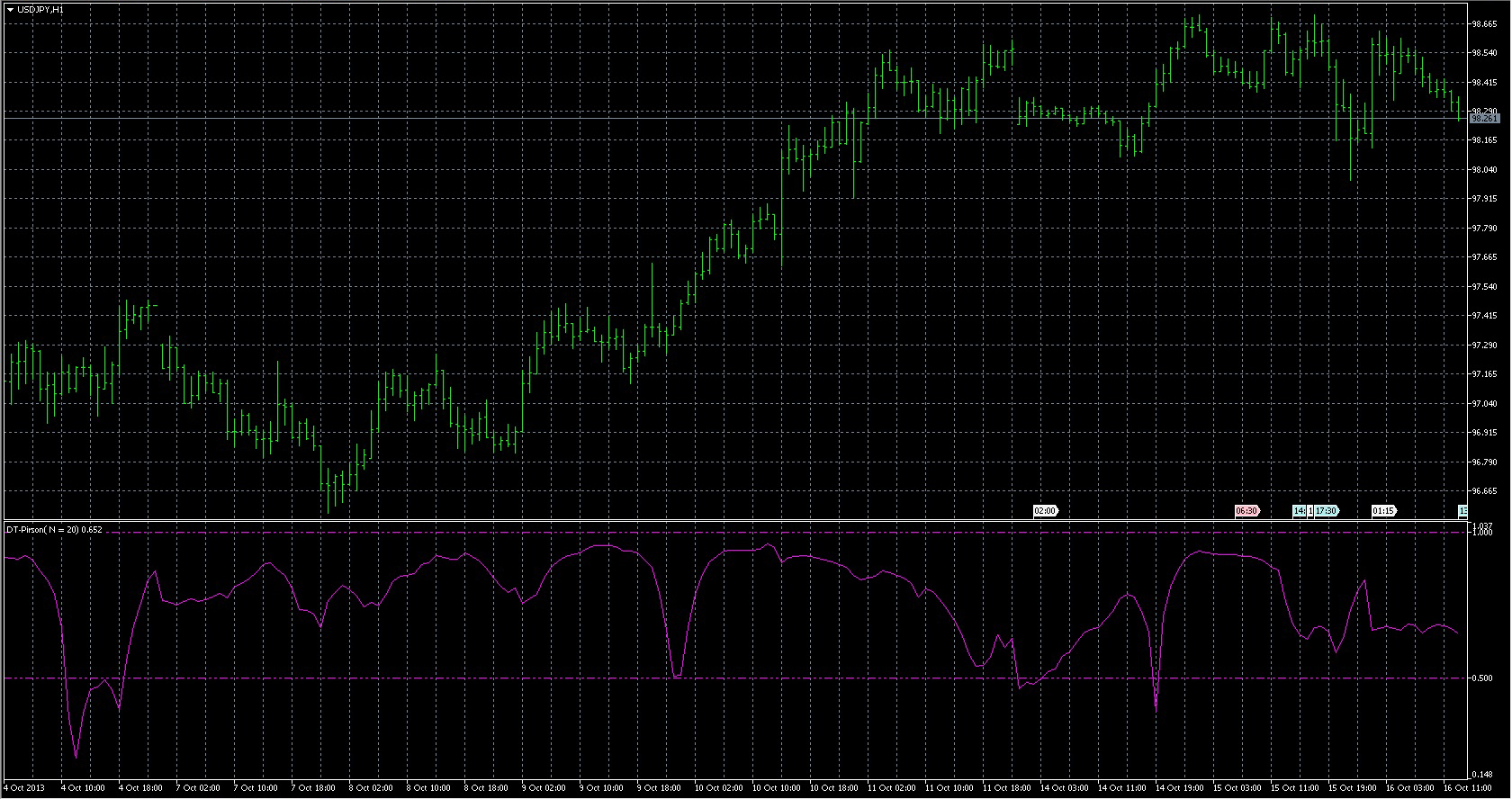Click the current price tag 98.261
1512x799 pixels.
[1484, 118]
